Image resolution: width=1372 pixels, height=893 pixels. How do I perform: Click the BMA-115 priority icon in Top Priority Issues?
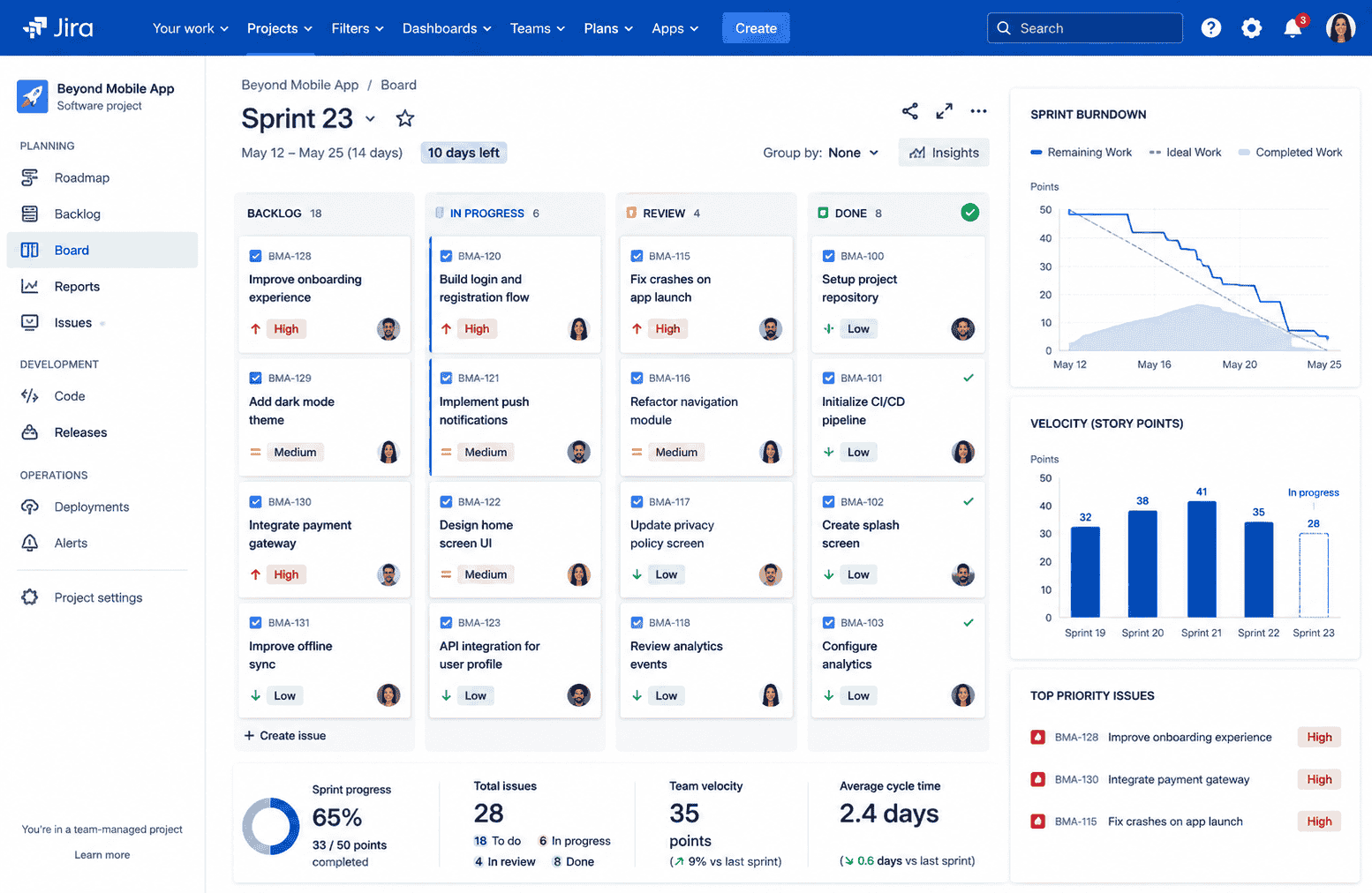(x=1038, y=821)
